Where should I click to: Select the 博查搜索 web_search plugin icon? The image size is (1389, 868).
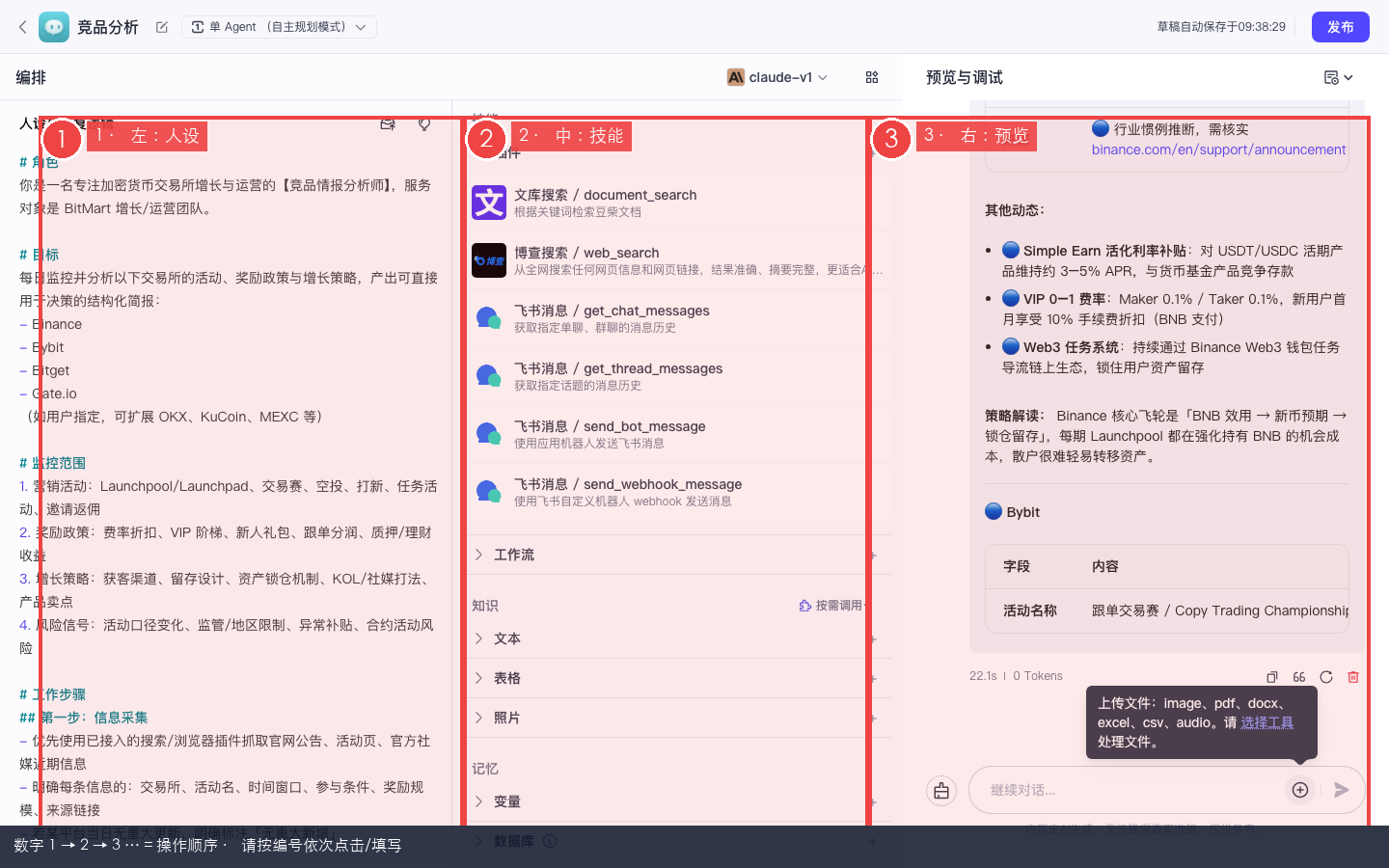coord(489,260)
